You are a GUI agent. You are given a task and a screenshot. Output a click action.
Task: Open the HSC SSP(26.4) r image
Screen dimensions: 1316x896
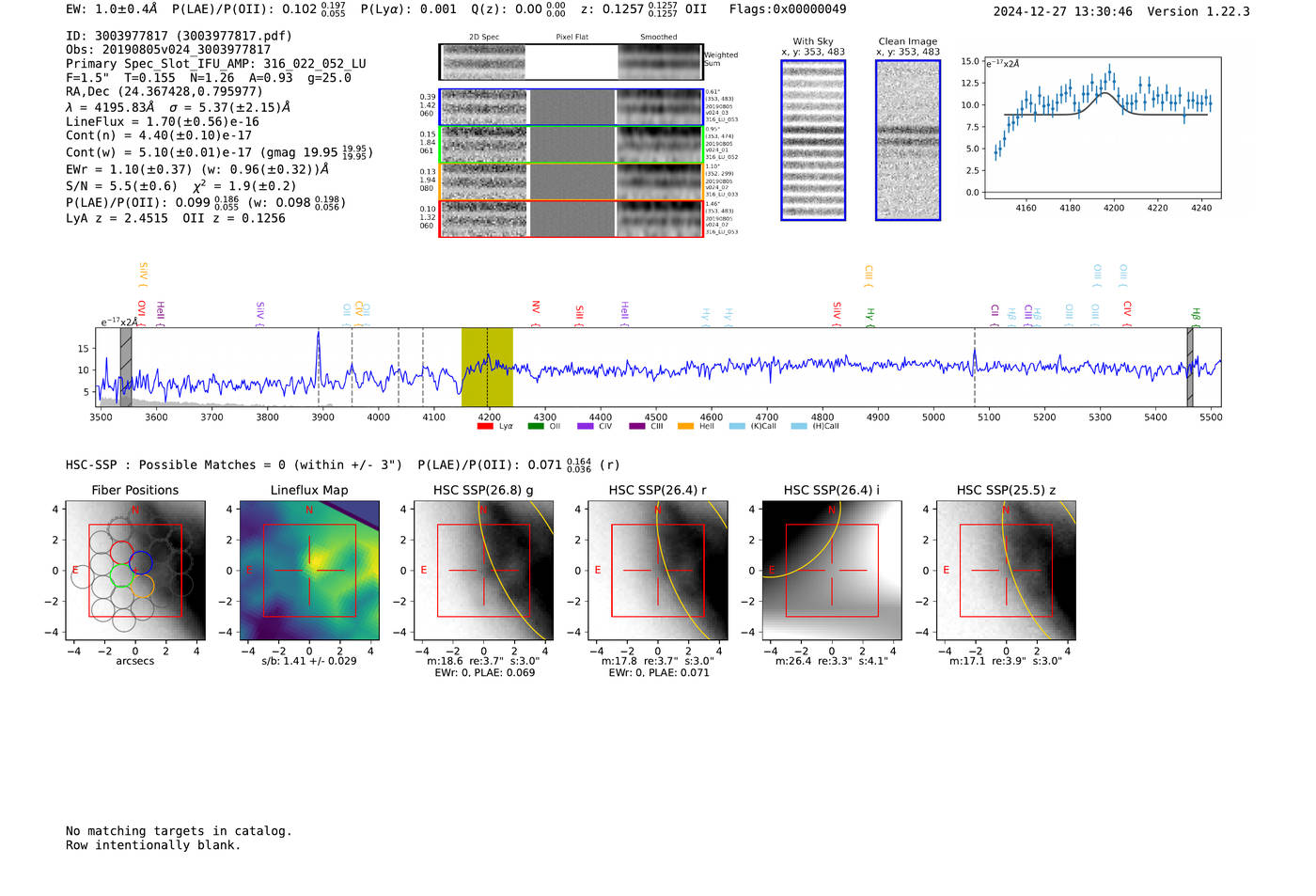[x=657, y=571]
